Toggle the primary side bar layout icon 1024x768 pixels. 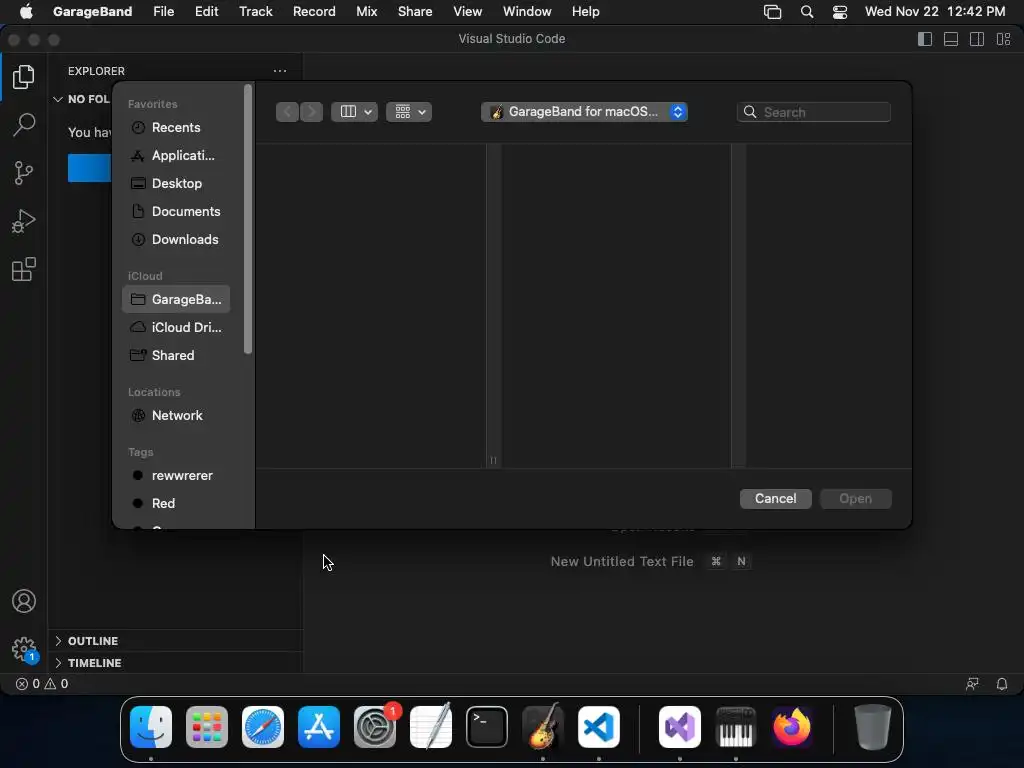(x=925, y=39)
